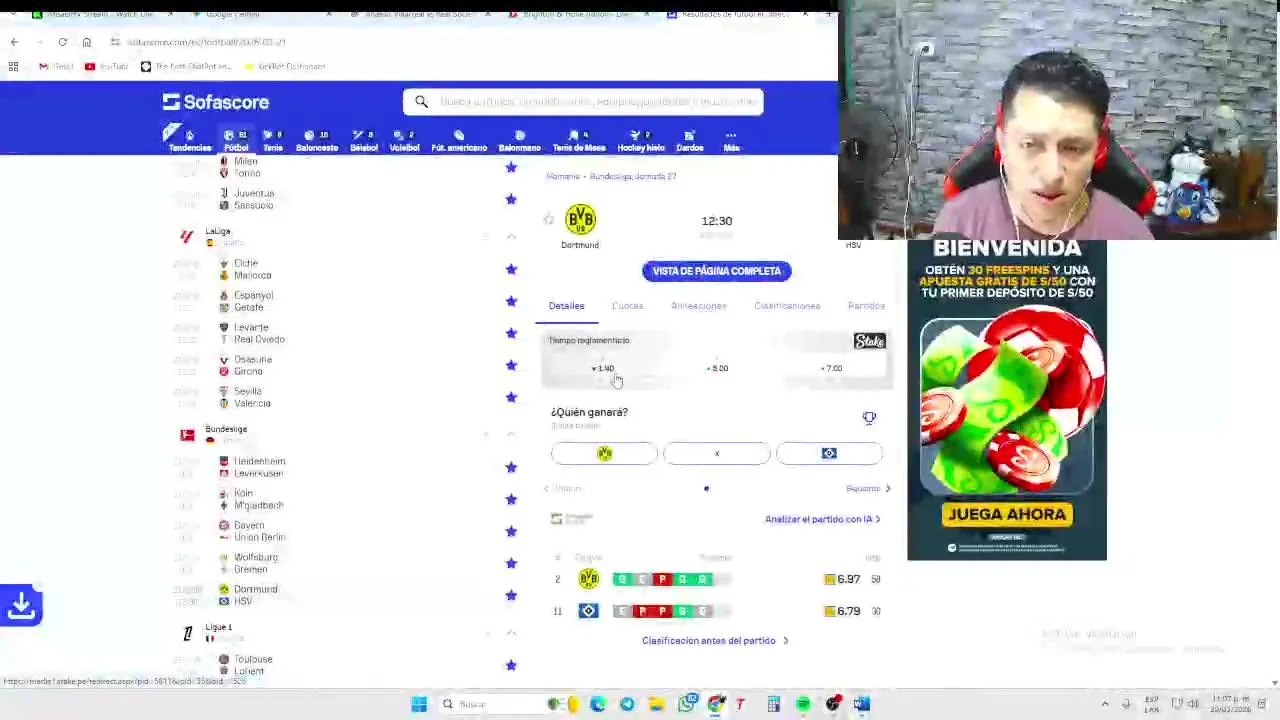
Task: Toggle favorite star for Sevilla vs Valencia
Action: pyautogui.click(x=511, y=397)
